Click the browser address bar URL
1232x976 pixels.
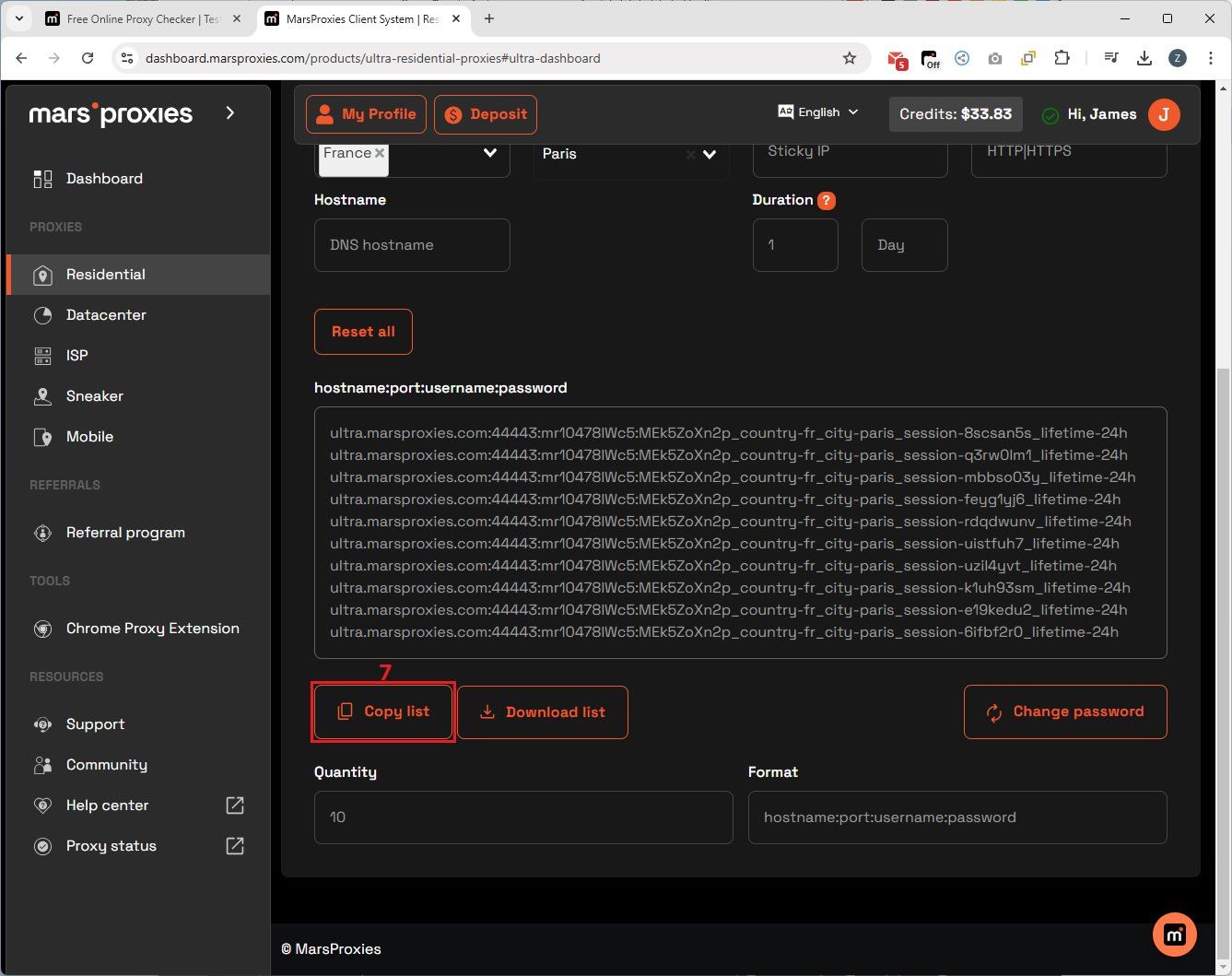[372, 58]
